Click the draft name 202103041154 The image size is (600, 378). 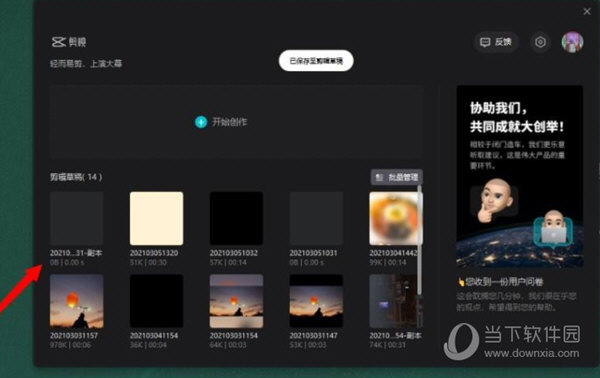coord(154,336)
